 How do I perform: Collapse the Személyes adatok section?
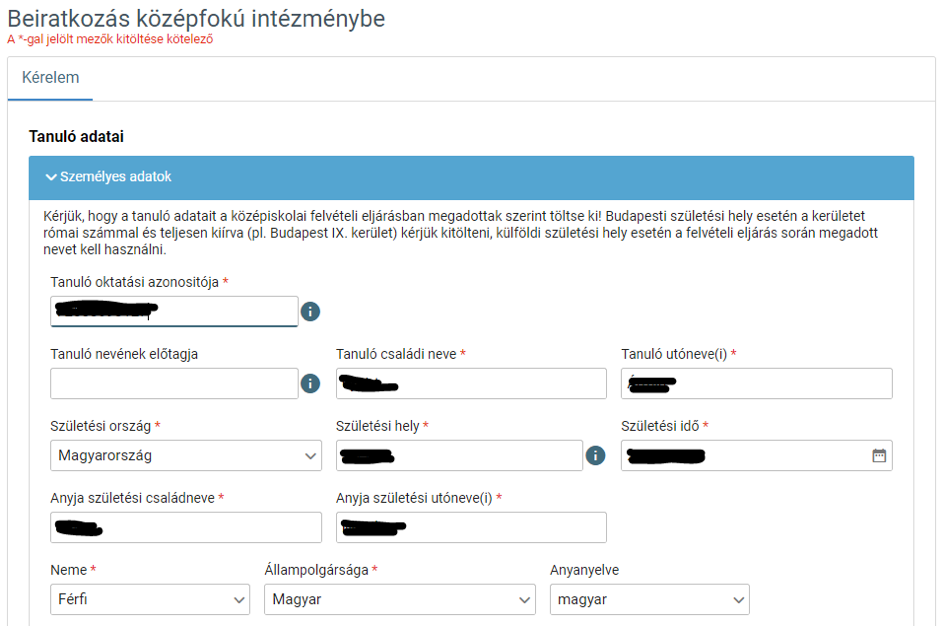(x=108, y=177)
